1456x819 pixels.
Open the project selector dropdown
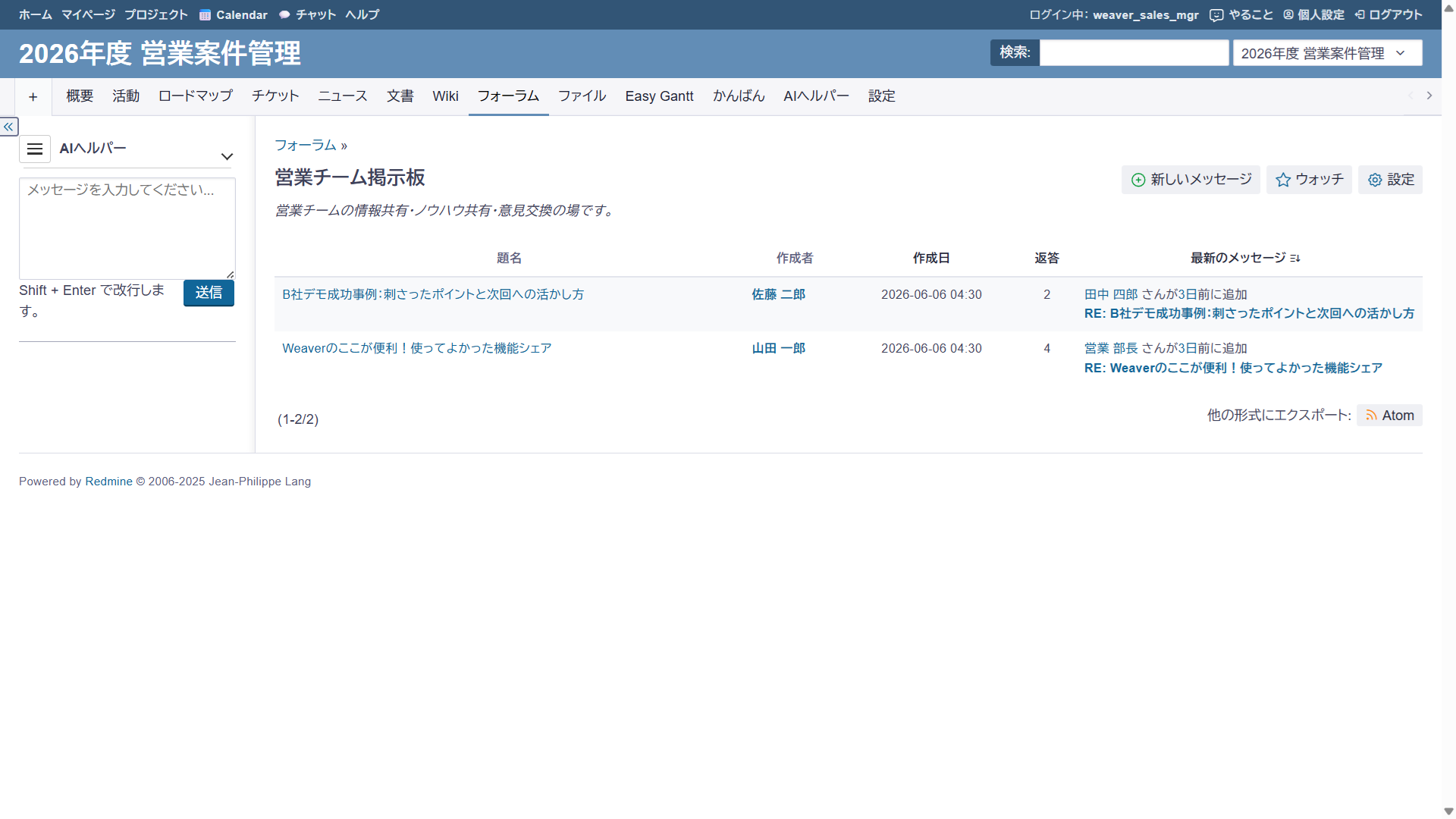point(1327,53)
